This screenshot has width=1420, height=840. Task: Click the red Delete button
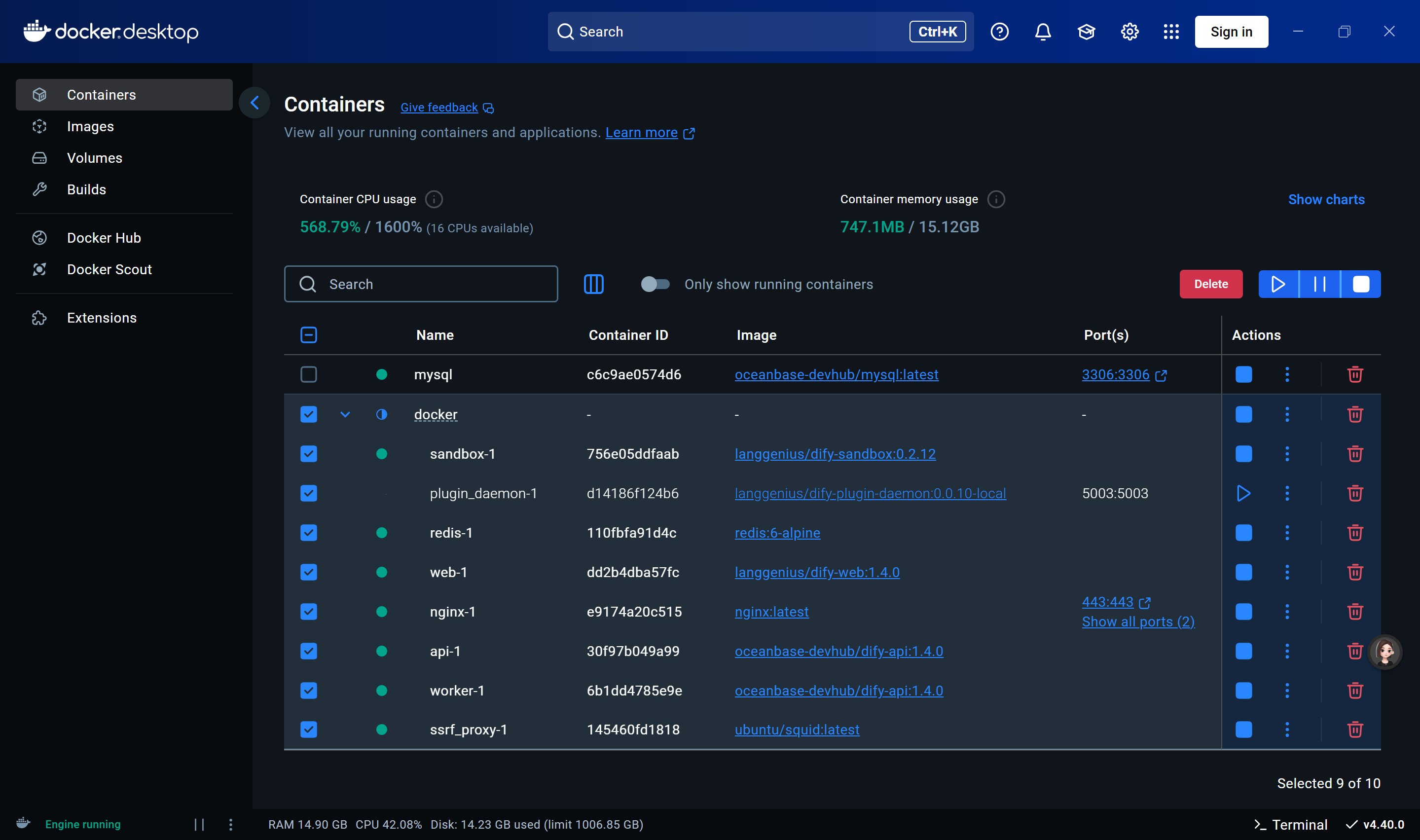click(1210, 284)
